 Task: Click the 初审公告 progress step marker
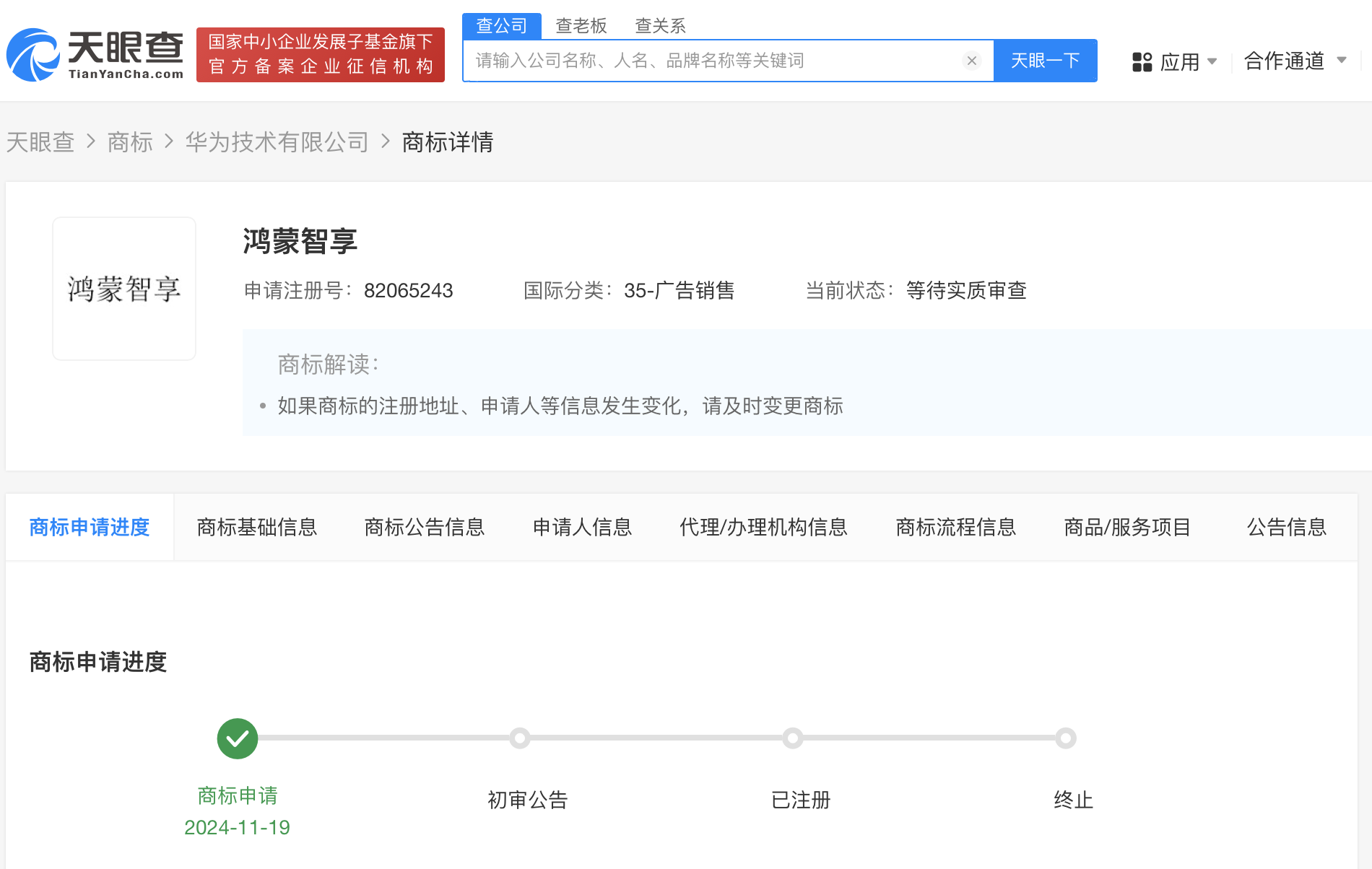[520, 738]
